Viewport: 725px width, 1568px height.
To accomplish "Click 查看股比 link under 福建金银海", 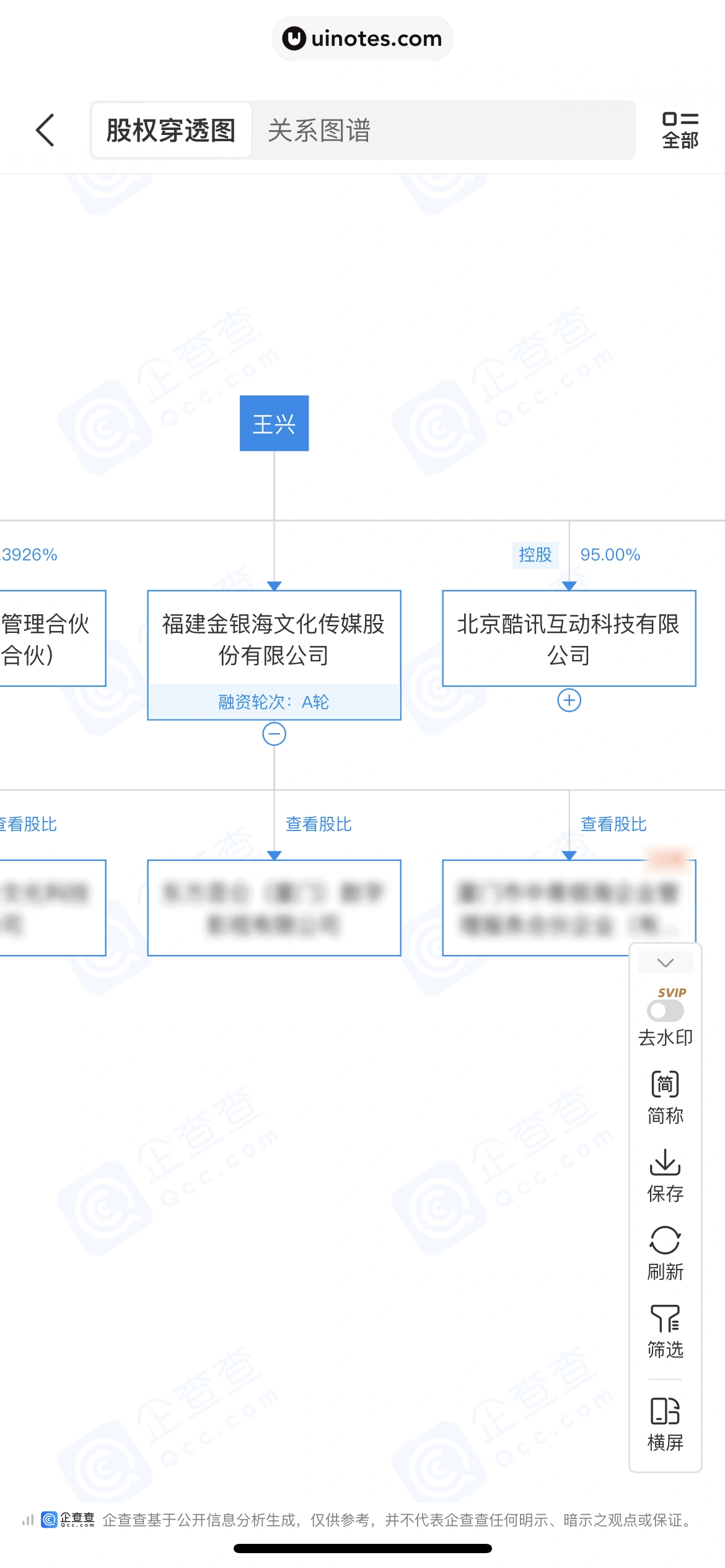I will [319, 824].
